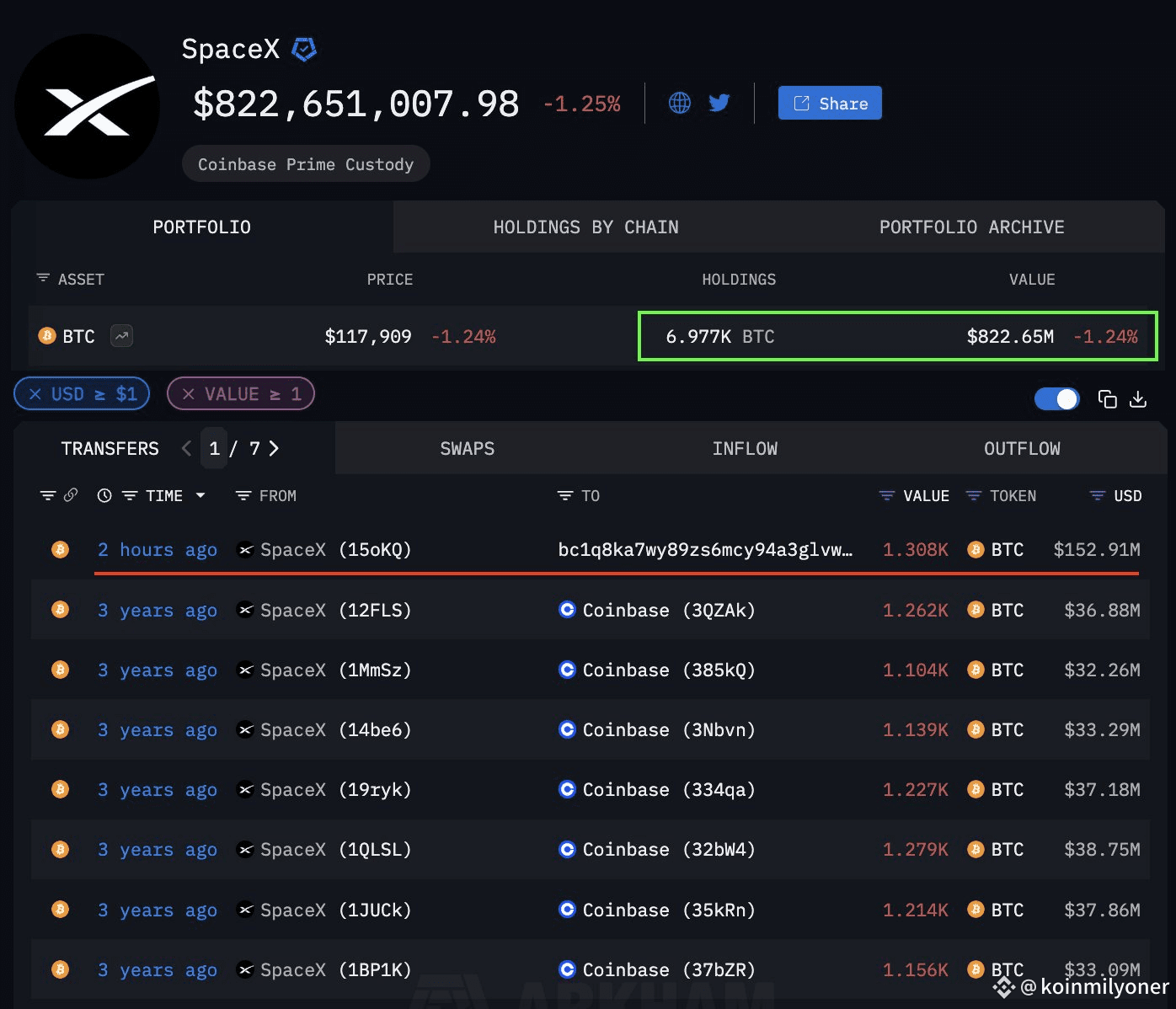1176x1009 pixels.
Task: Click the BTC coin icon in portfolio row
Action: [x=47, y=336]
